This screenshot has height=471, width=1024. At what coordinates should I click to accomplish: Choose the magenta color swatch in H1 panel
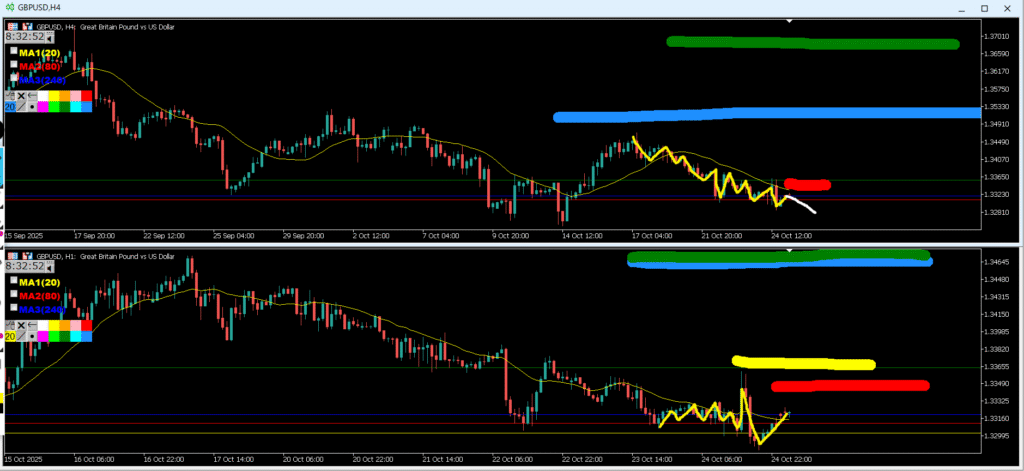point(43,337)
